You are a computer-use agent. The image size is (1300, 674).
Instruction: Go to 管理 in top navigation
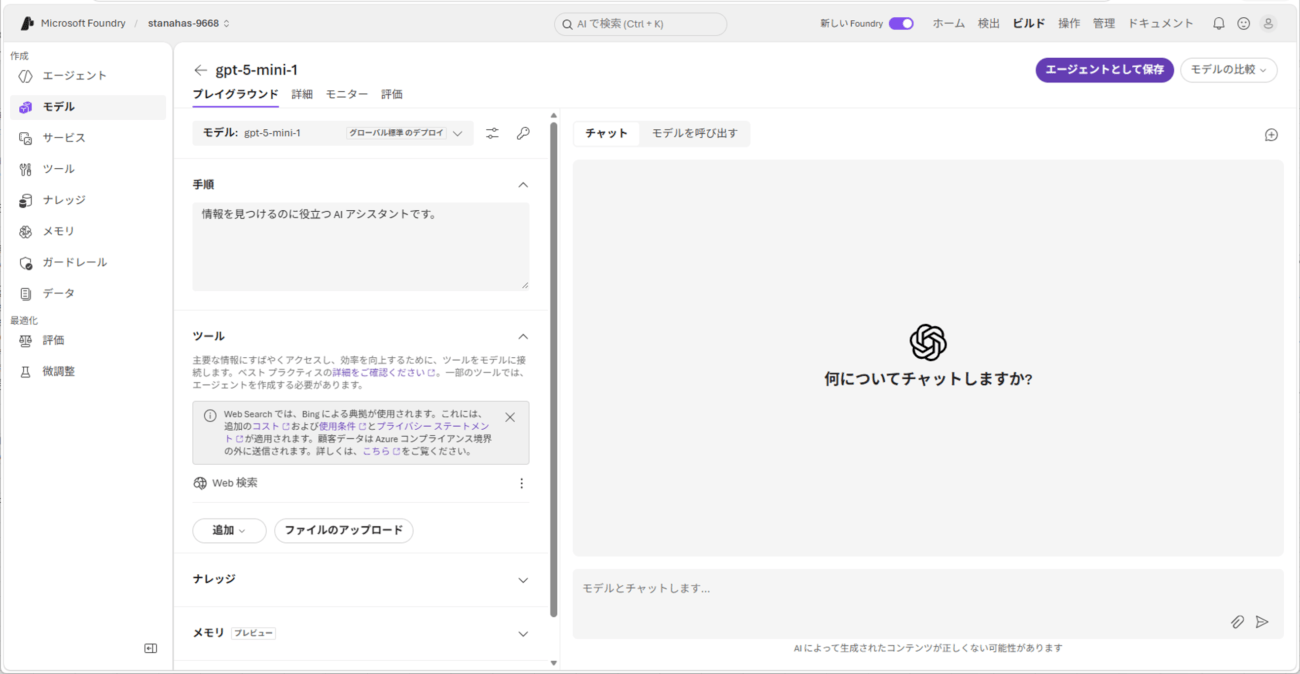click(x=1104, y=23)
